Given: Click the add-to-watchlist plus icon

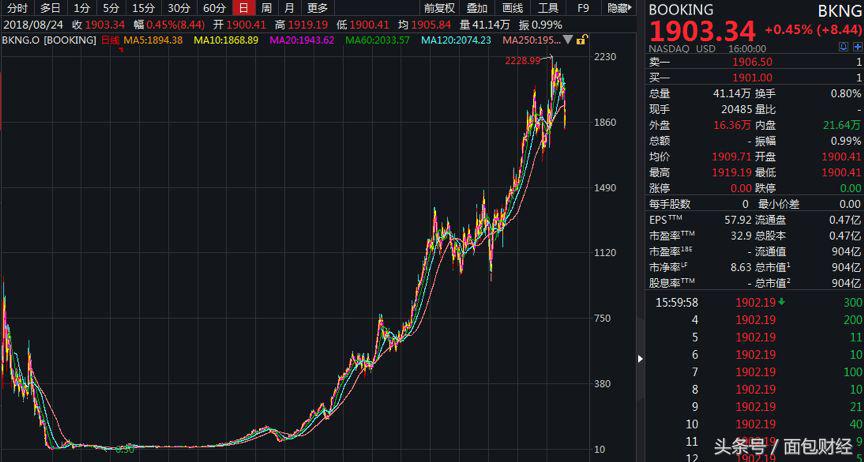Looking at the screenshot, I should click(857, 47).
